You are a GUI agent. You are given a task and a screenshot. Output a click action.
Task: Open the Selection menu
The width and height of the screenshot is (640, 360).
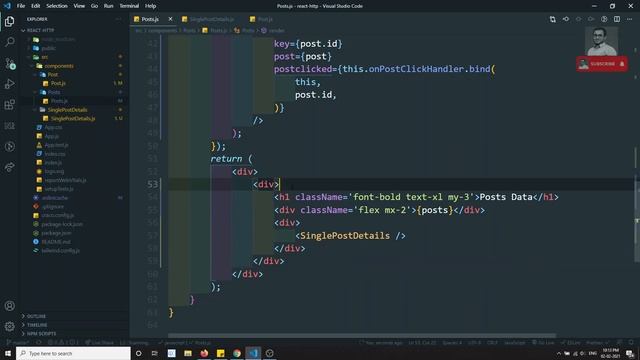pyautogui.click(x=57, y=6)
